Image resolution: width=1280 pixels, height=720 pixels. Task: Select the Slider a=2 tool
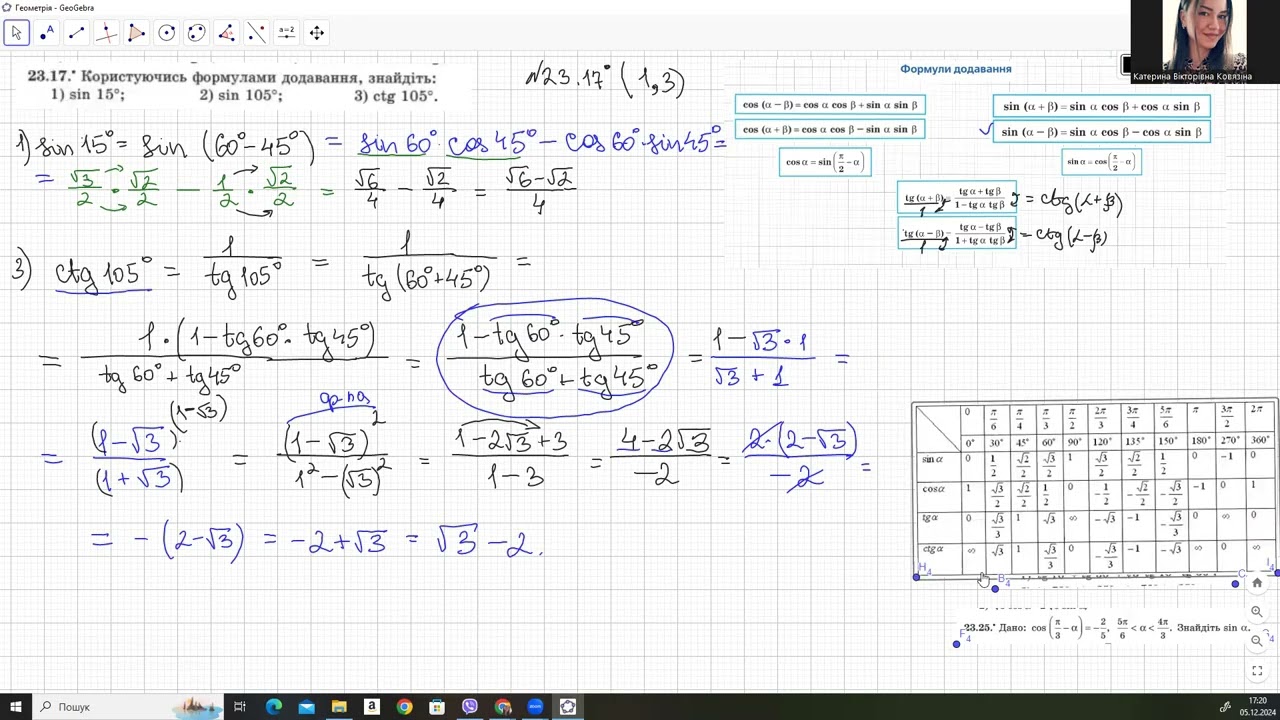(286, 33)
